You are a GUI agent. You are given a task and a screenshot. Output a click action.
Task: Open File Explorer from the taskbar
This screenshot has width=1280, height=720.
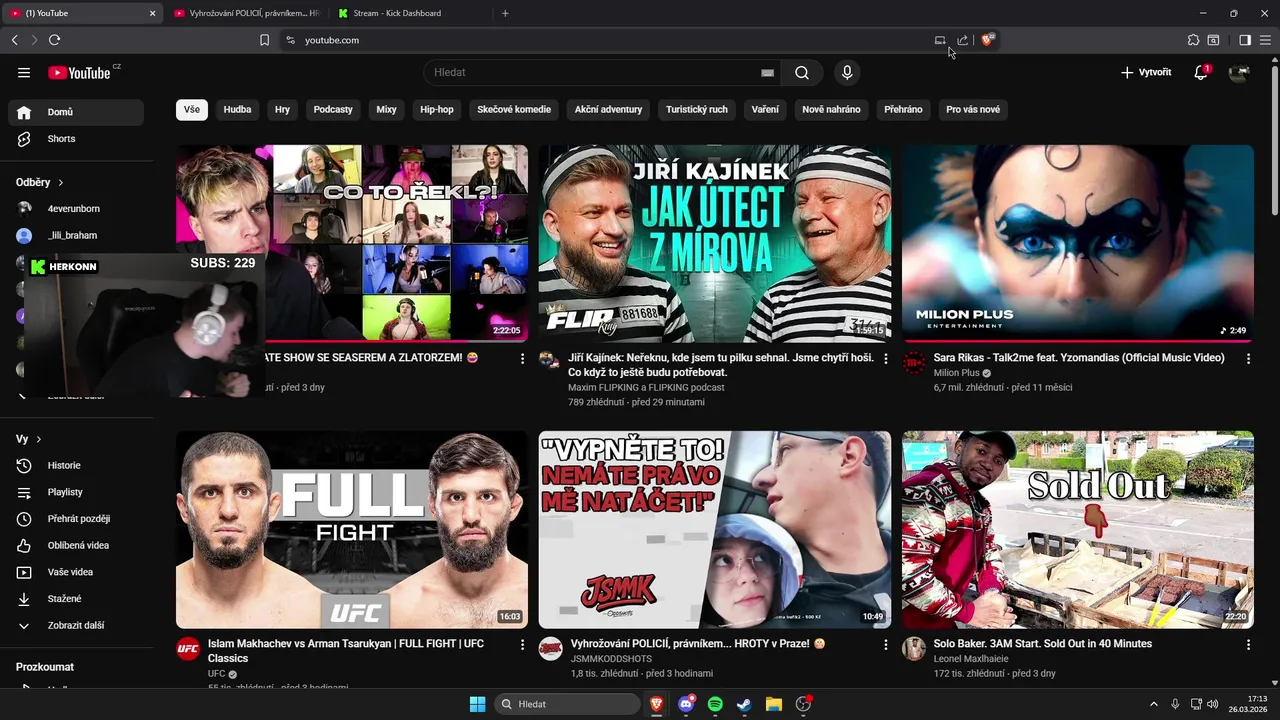[773, 704]
